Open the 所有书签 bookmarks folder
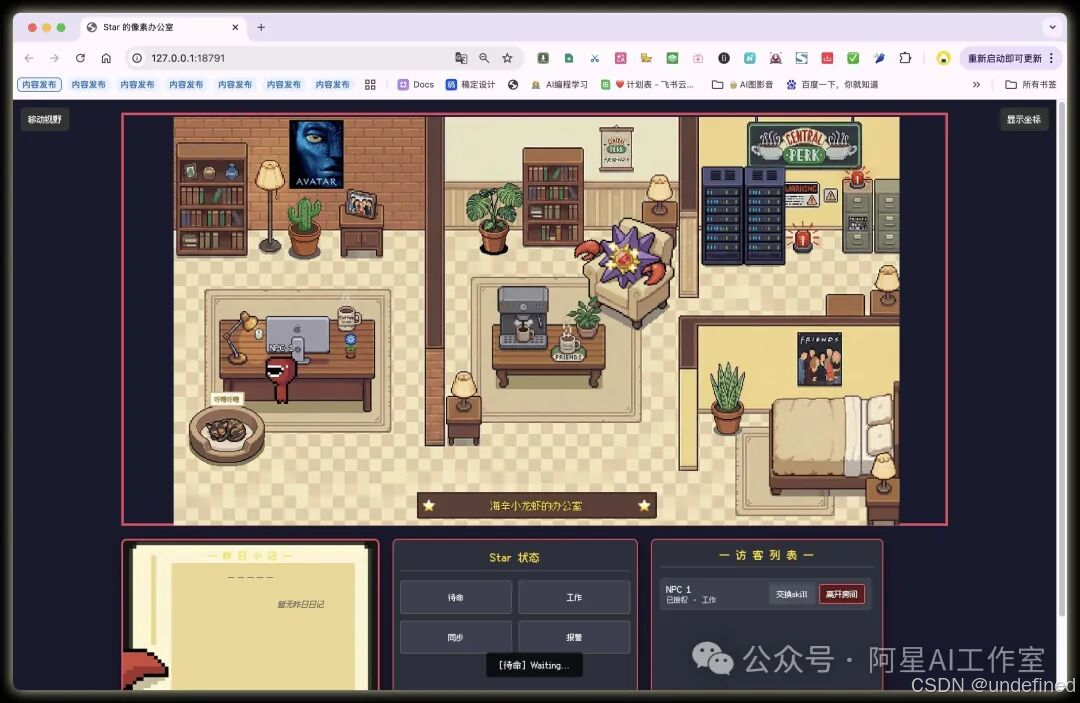Viewport: 1080px width, 703px height. coord(1030,85)
